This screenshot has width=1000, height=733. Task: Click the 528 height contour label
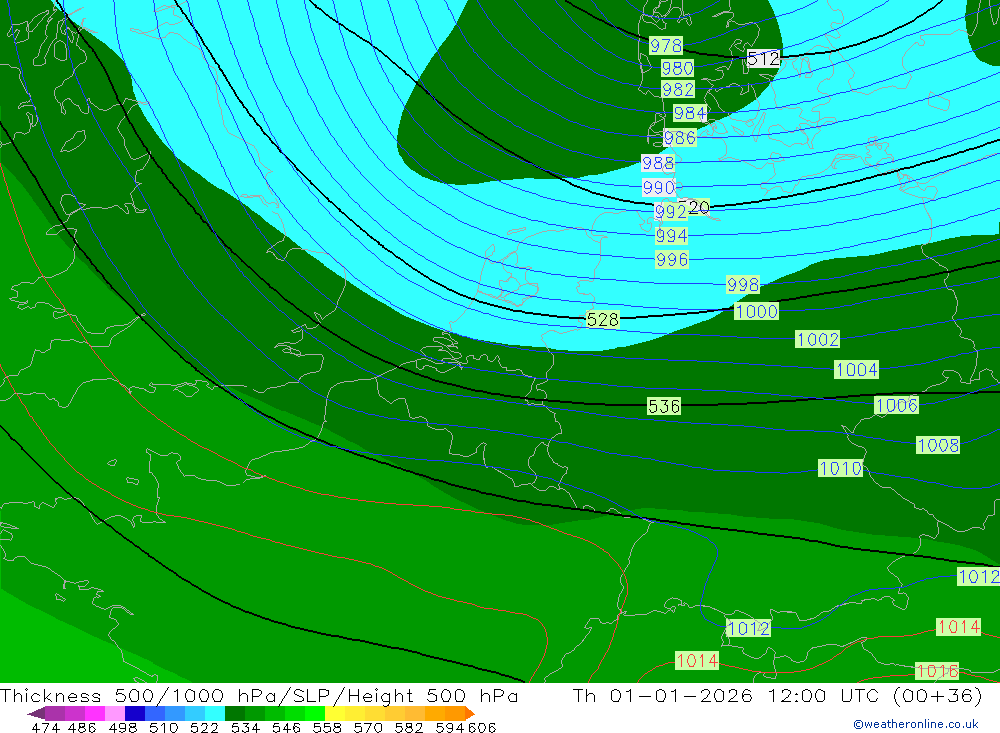point(603,319)
